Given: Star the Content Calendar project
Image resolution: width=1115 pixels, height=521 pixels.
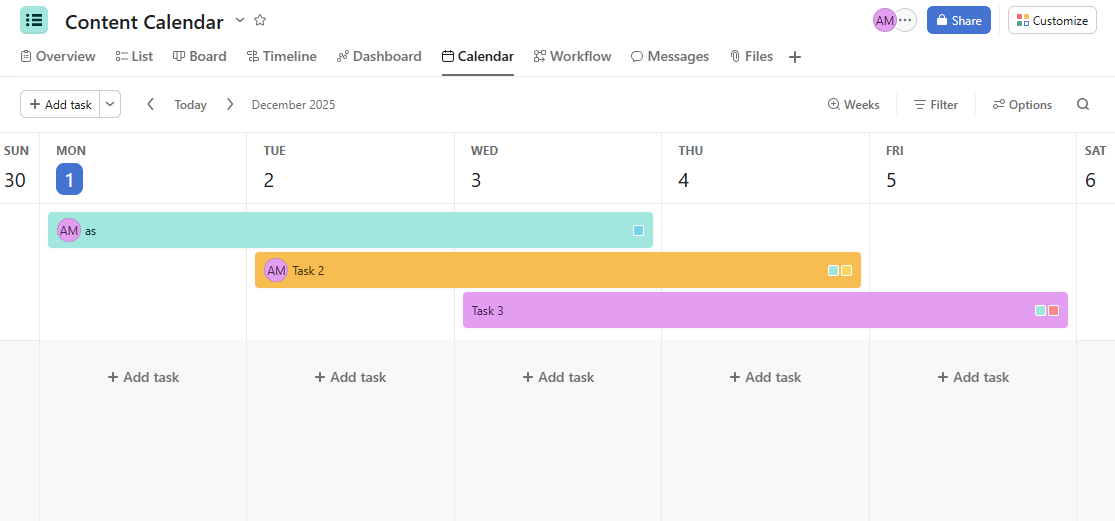Looking at the screenshot, I should click(x=260, y=21).
